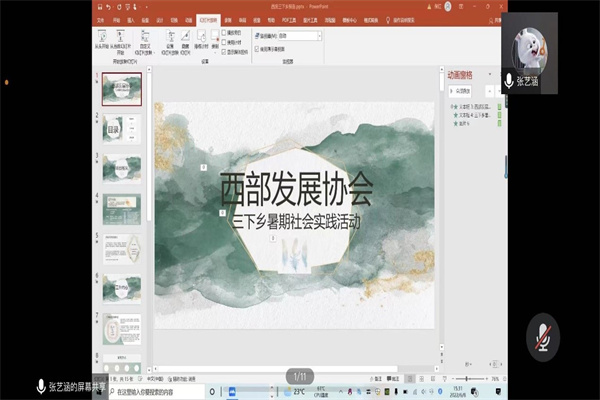Click Hide Slide icon in ribbon
The image size is (600, 400).
185,42
